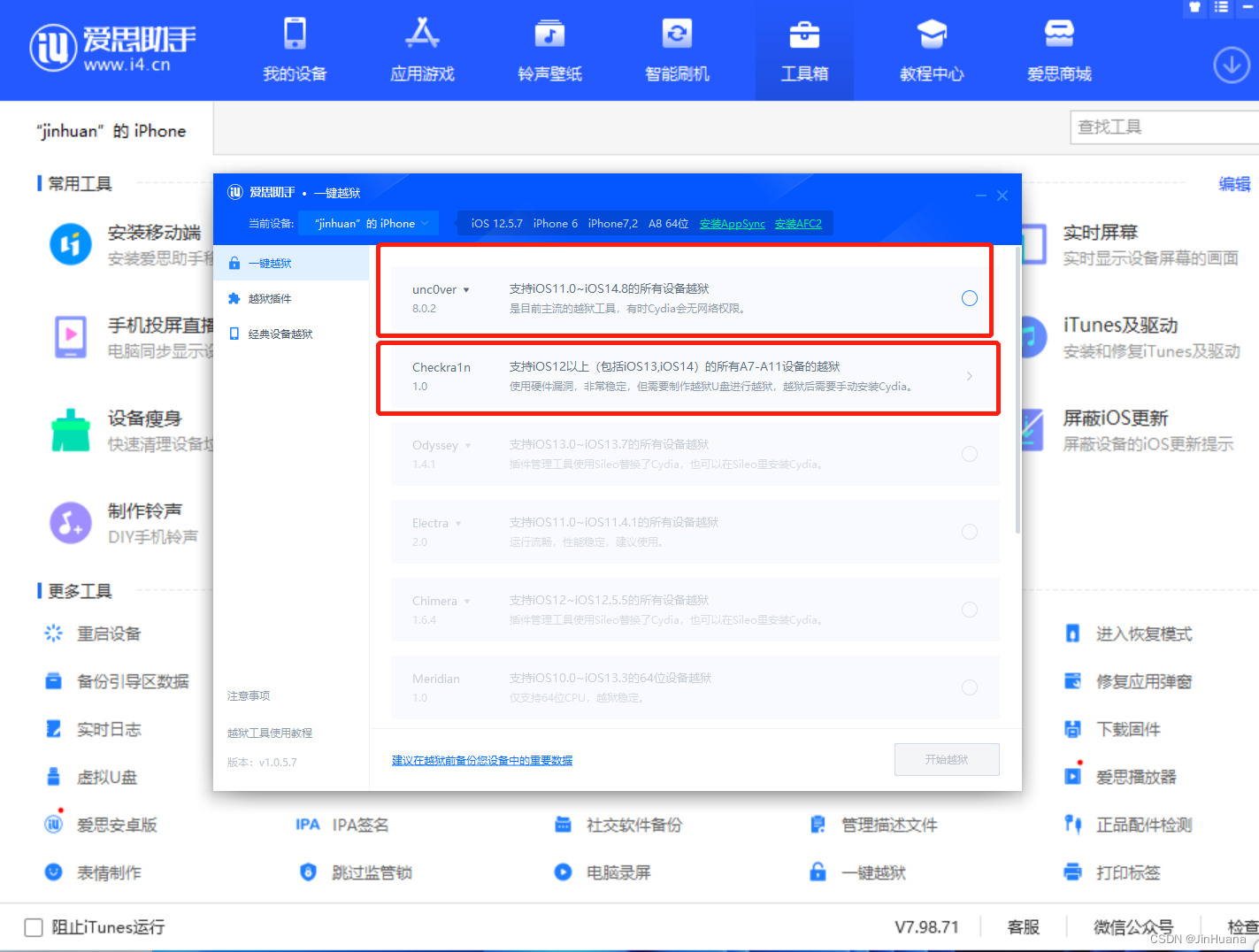Open 智能刷机 section
The image size is (1259, 952).
(x=677, y=50)
